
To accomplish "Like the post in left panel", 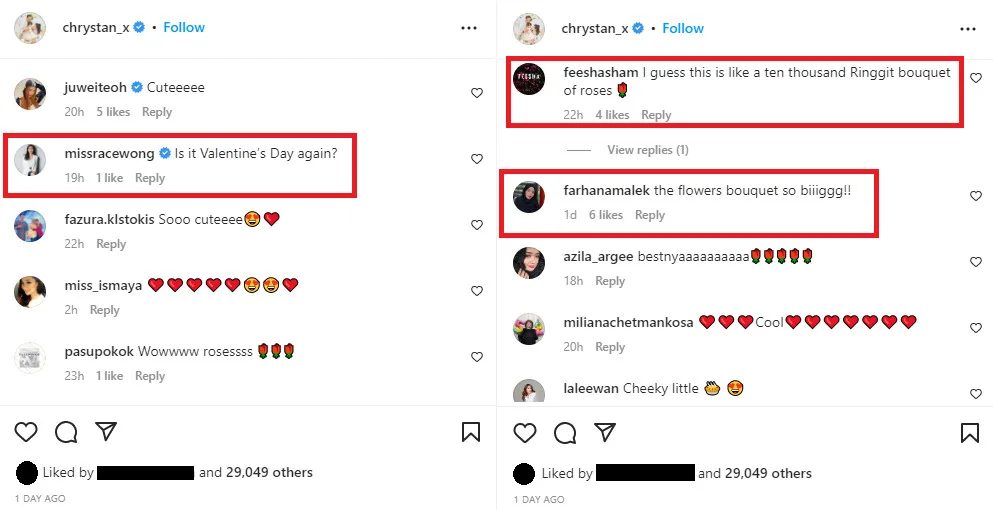I will [x=26, y=432].
